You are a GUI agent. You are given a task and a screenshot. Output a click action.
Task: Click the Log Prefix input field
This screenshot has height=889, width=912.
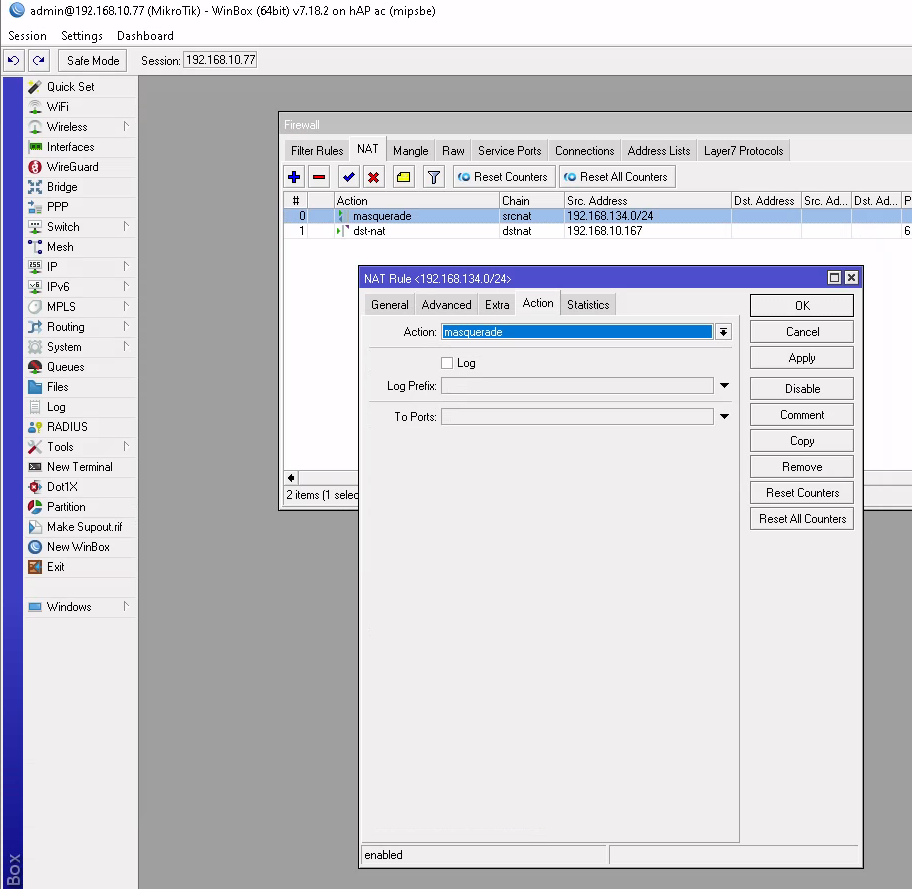pos(577,386)
